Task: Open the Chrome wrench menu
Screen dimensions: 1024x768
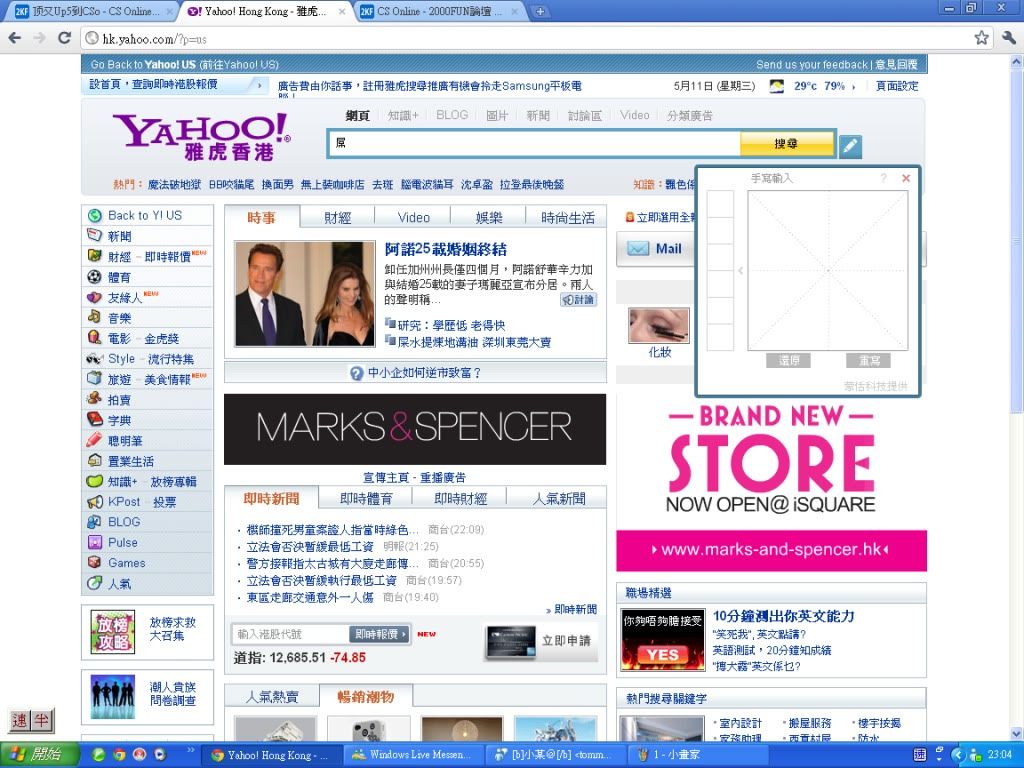Action: [1008, 38]
